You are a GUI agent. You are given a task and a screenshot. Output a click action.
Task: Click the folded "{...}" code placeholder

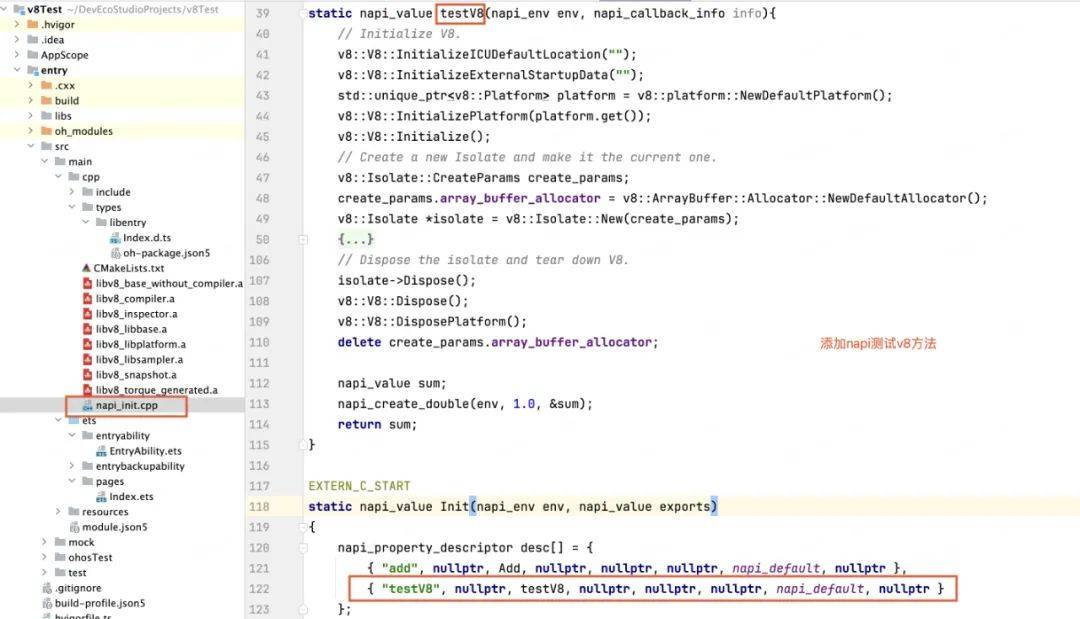(355, 239)
